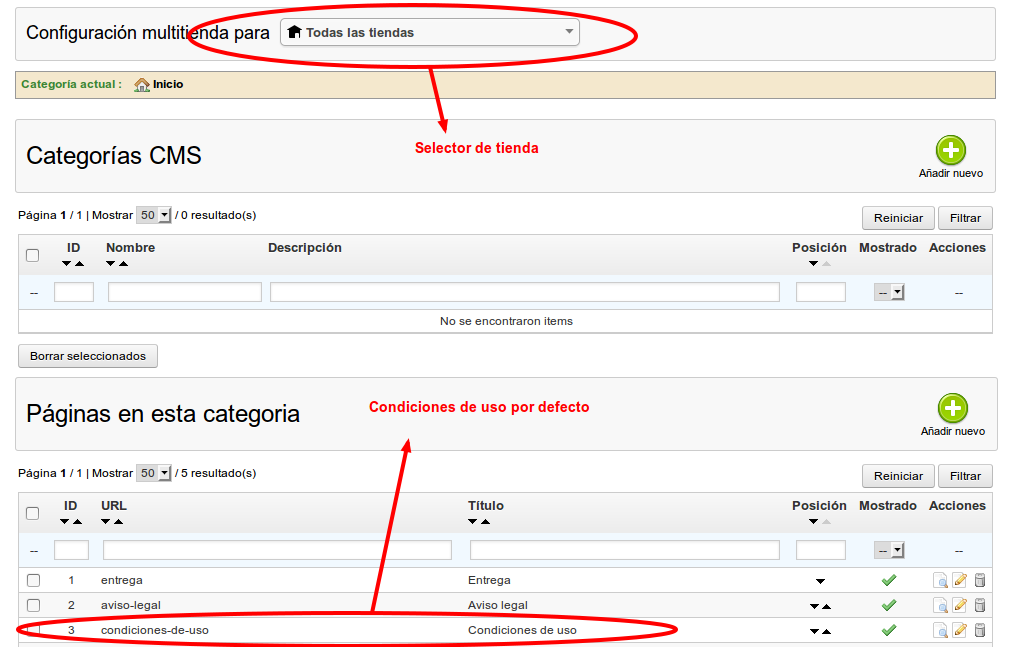Move the entrega page down with the position arrow

click(820, 581)
